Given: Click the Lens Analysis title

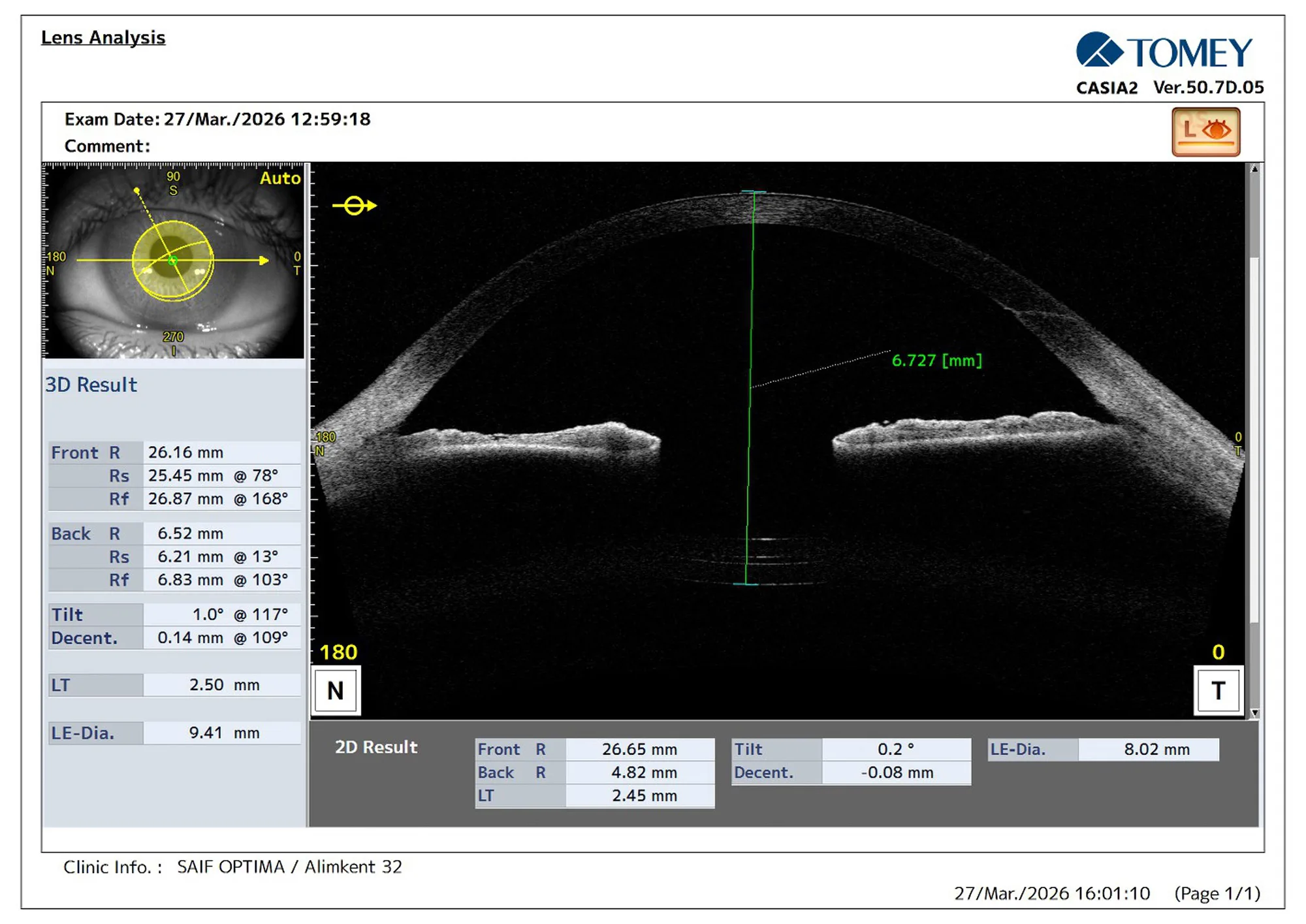Looking at the screenshot, I should 103,37.
